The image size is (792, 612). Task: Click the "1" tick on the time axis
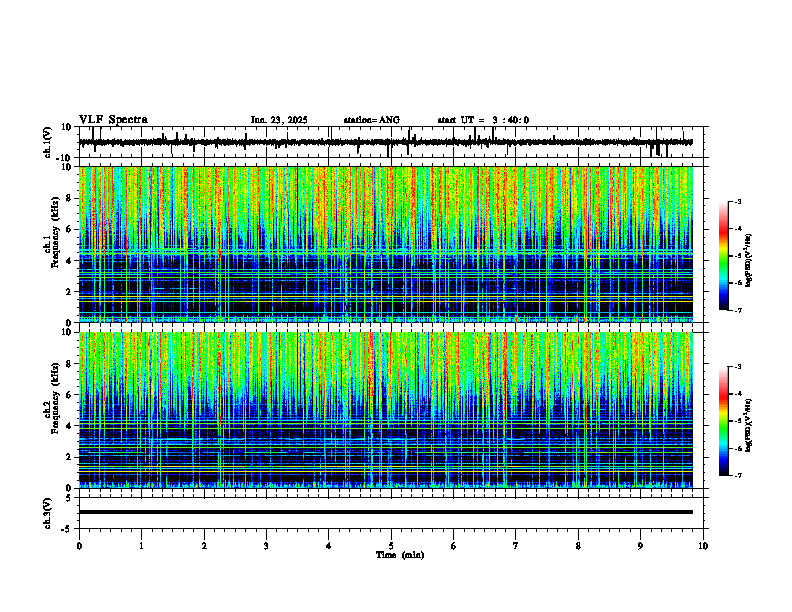141,546
